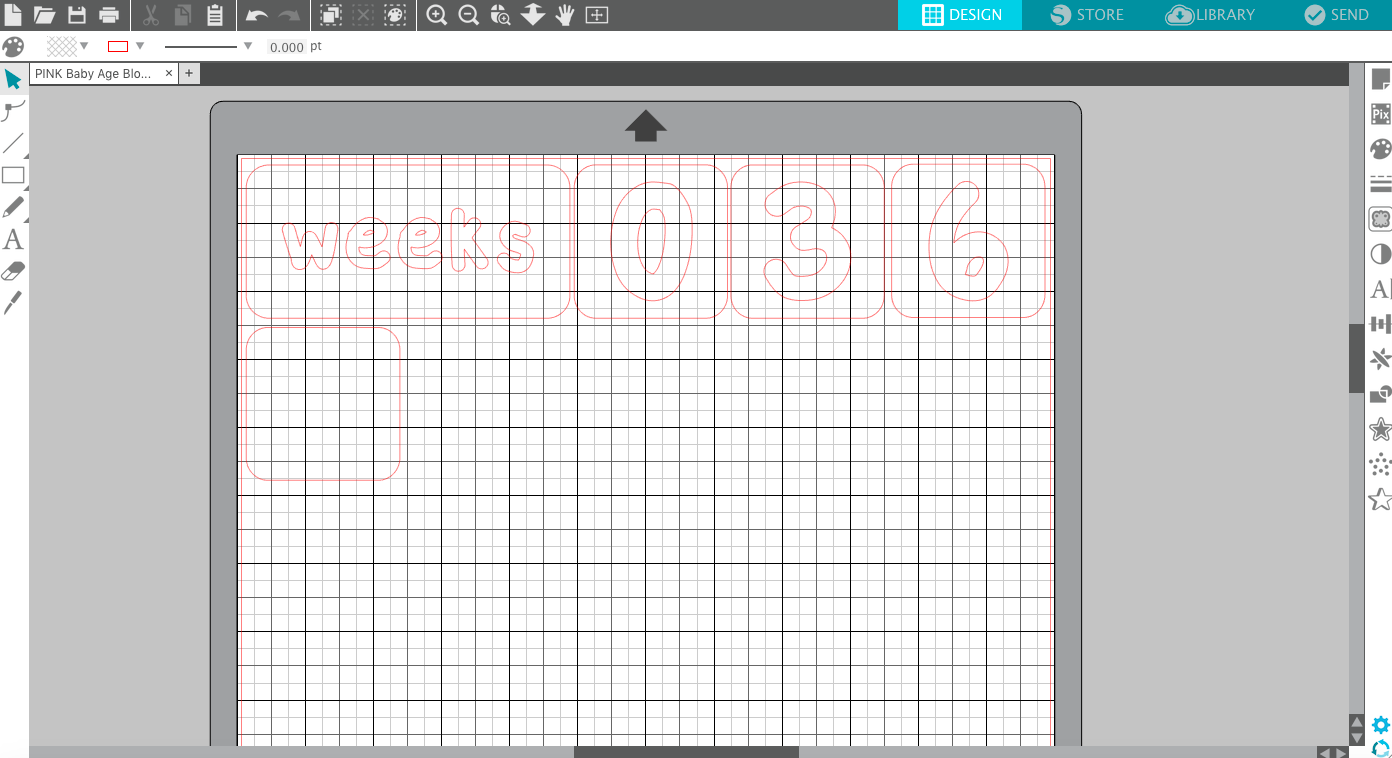The width and height of the screenshot is (1392, 758).
Task: Open the Offset star panel
Action: pos(1381,429)
